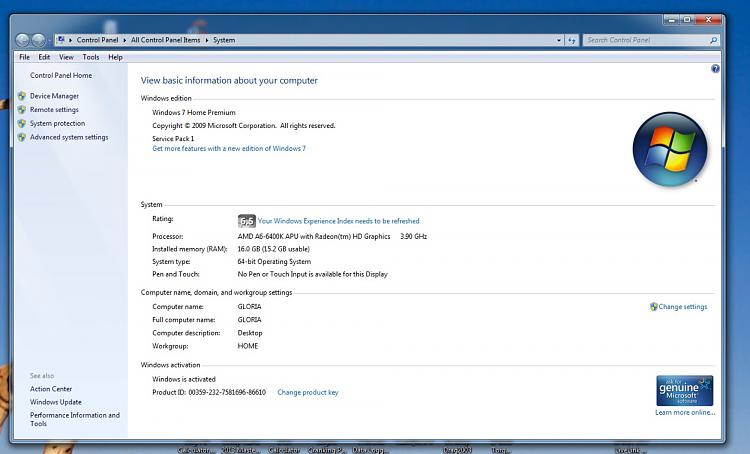The height and width of the screenshot is (454, 750).
Task: Click the genuine Microsoft software badge
Action: click(684, 390)
